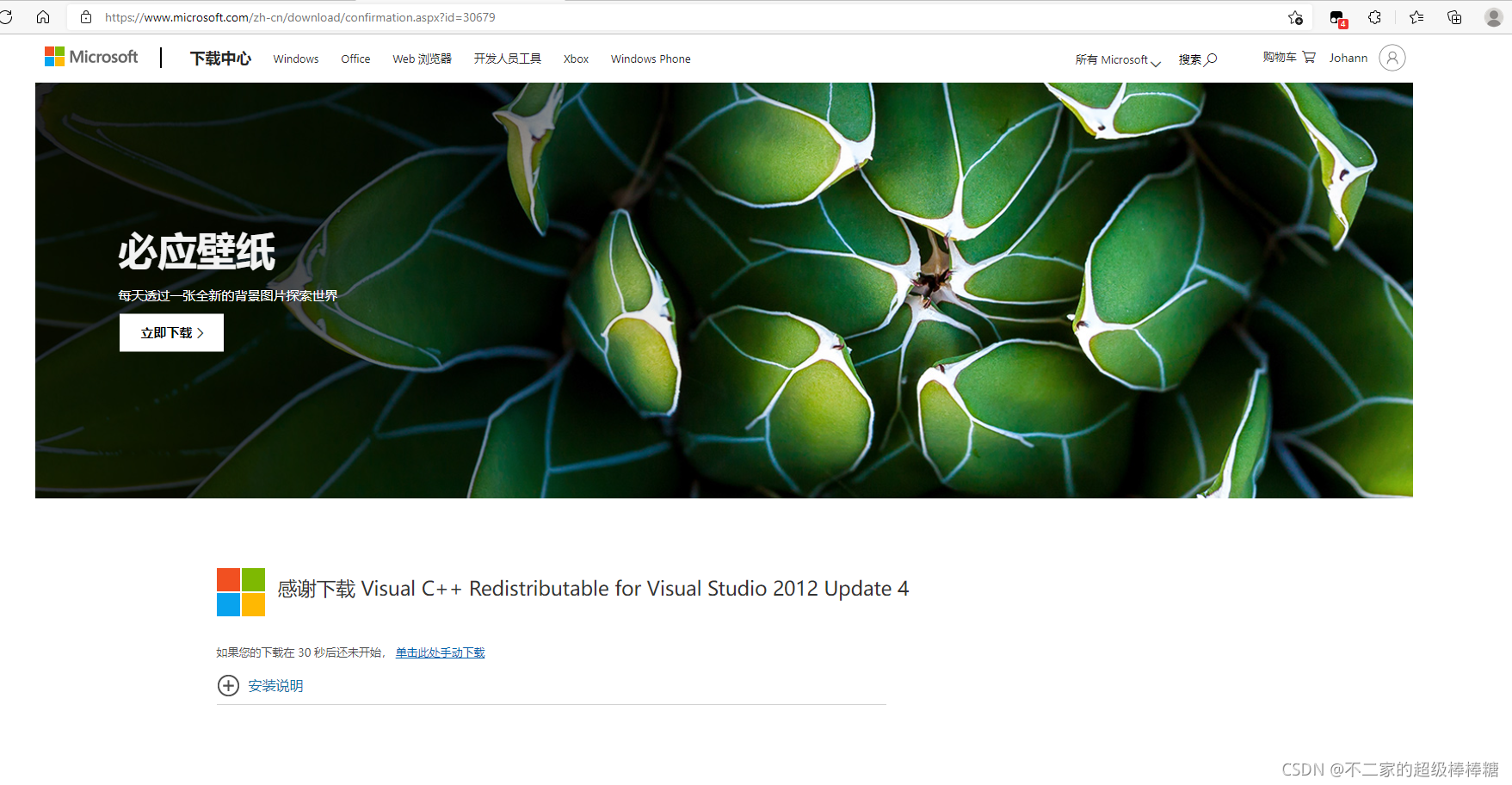
Task: Click the 单击此处手动下载 link
Action: point(441,652)
